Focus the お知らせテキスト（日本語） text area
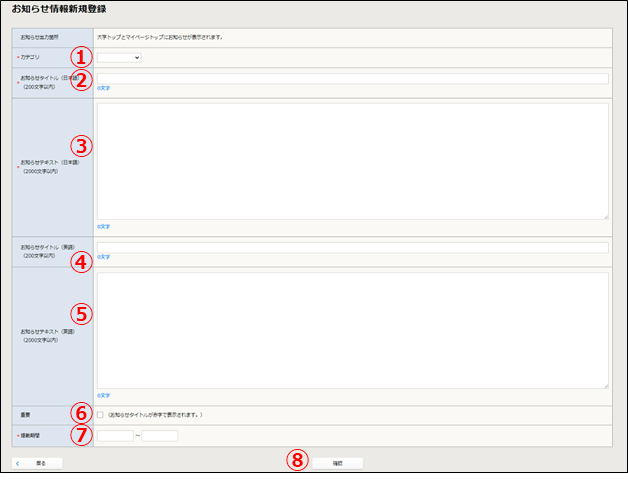This screenshot has width=628, height=493. (352, 160)
